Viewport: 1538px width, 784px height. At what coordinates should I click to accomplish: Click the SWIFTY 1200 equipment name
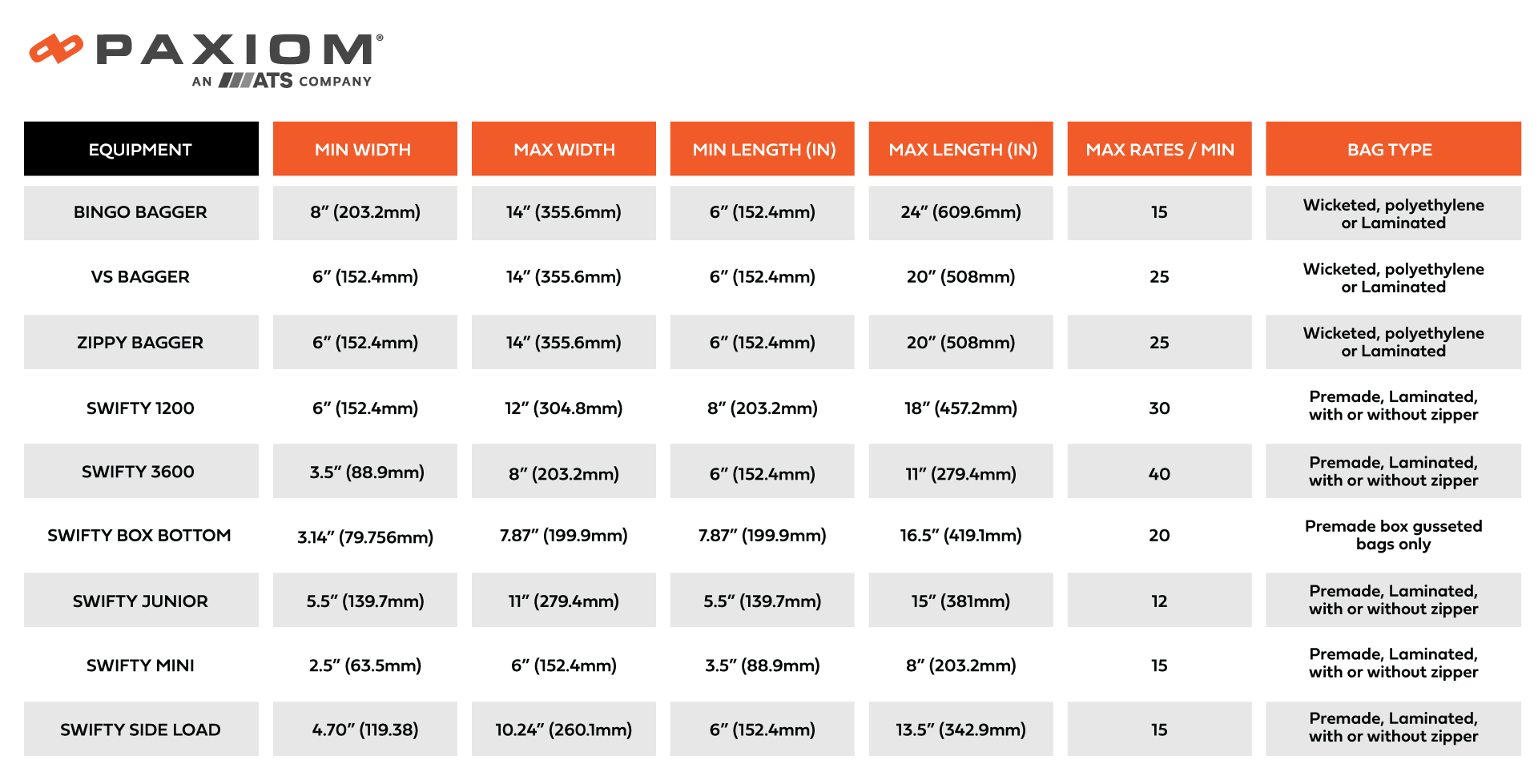click(140, 408)
